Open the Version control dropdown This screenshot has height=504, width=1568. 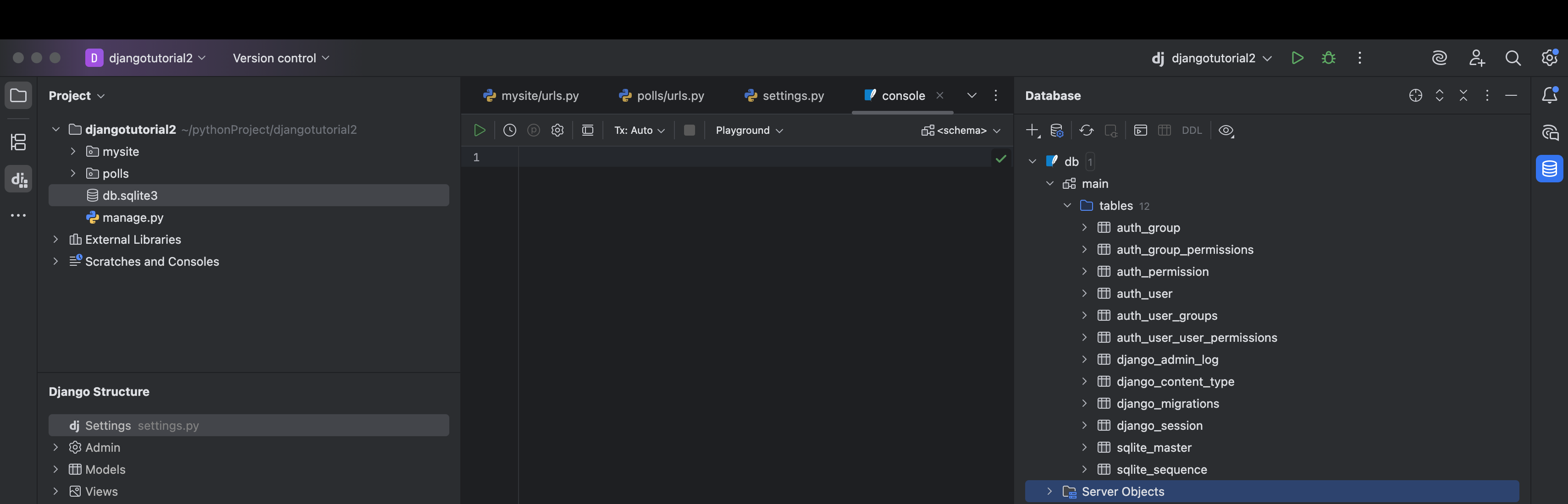pyautogui.click(x=281, y=58)
